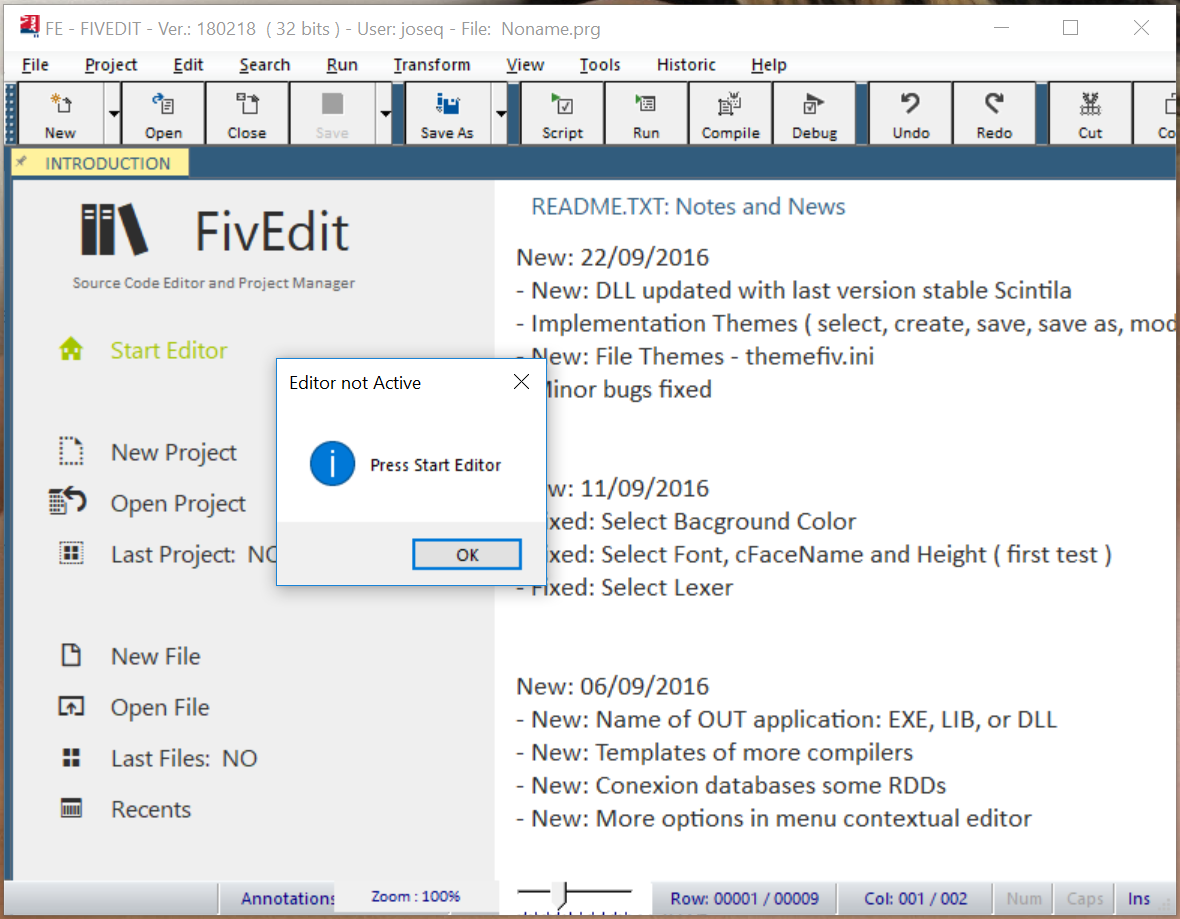This screenshot has width=1180, height=919.
Task: Open the Historic menu
Action: (686, 65)
